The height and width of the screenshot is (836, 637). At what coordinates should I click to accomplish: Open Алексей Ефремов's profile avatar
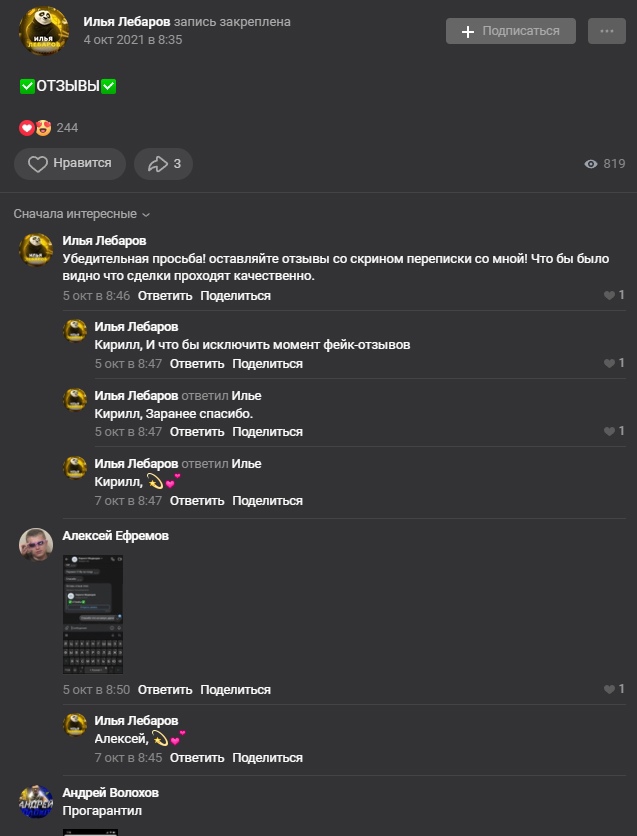point(36,544)
